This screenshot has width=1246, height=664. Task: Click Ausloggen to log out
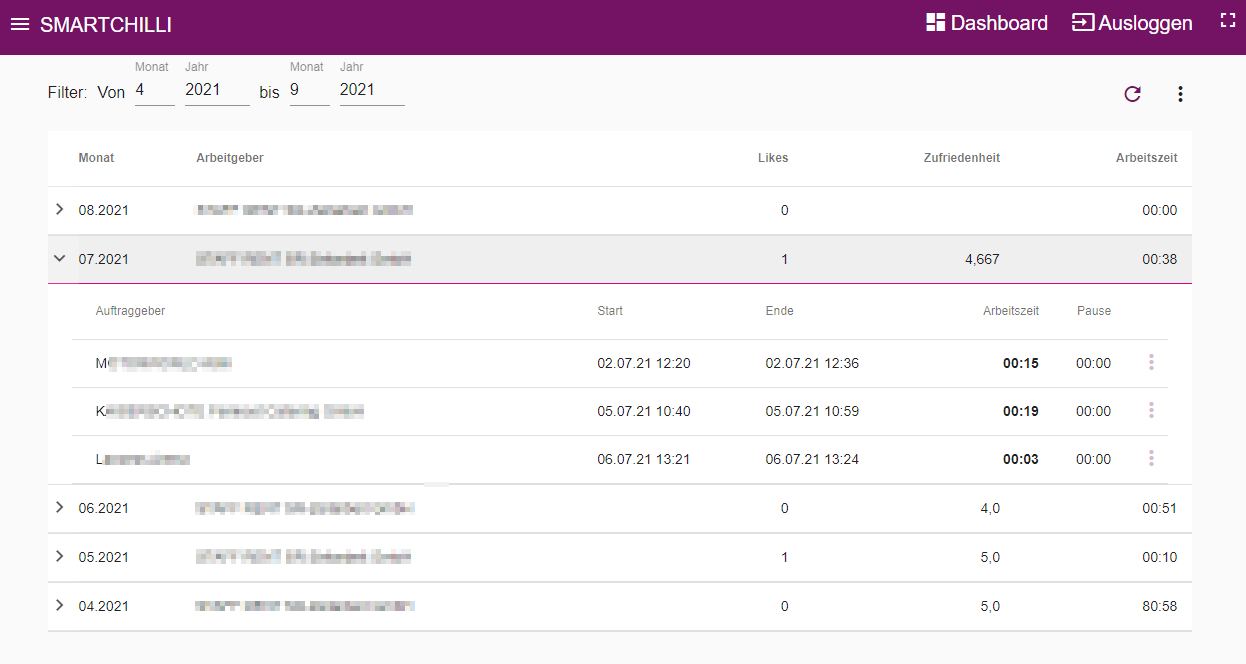(x=1132, y=23)
